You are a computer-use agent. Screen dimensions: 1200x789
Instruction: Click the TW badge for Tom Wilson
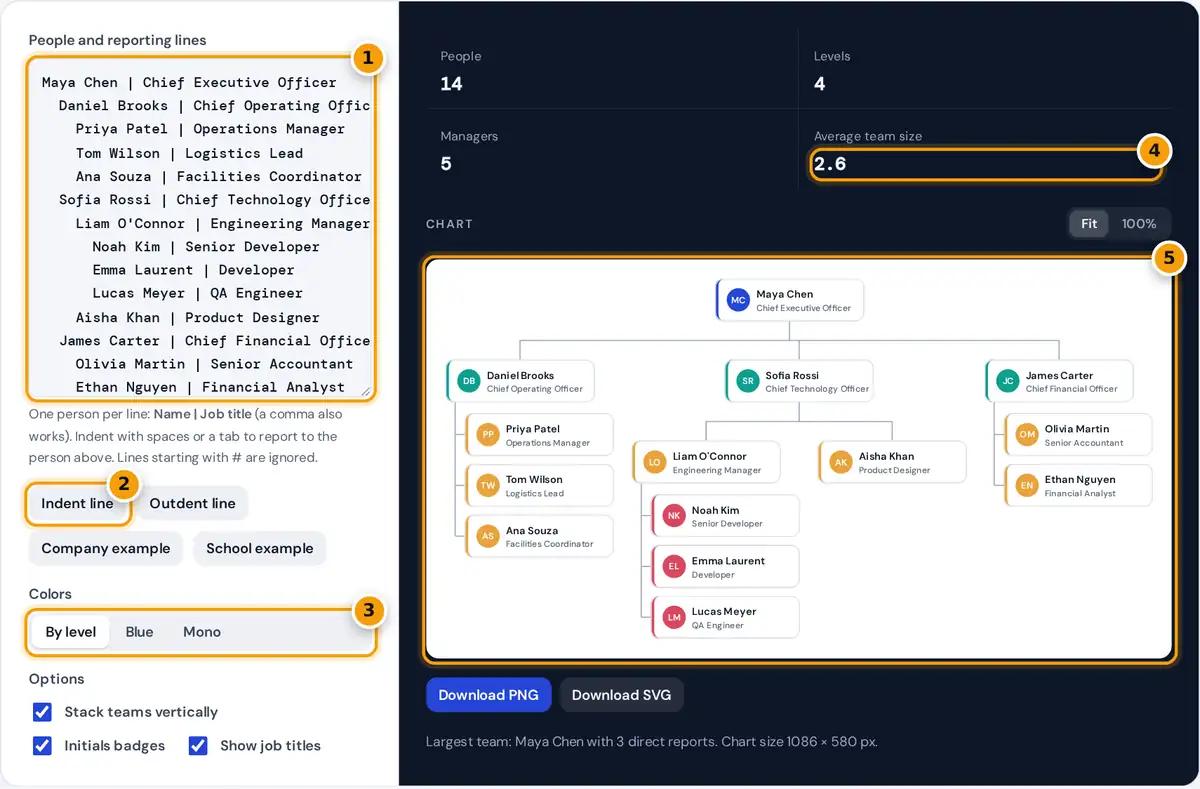click(487, 485)
